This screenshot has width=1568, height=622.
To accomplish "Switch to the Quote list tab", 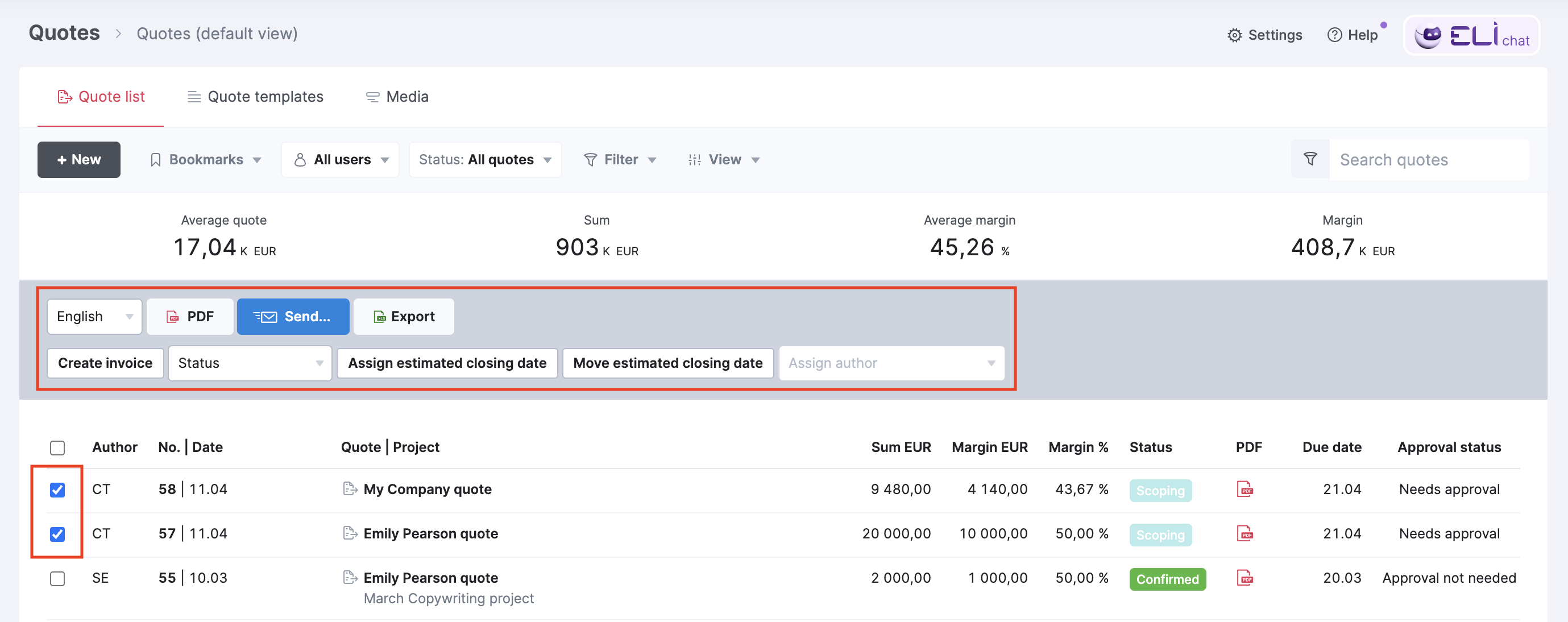I will tap(101, 97).
